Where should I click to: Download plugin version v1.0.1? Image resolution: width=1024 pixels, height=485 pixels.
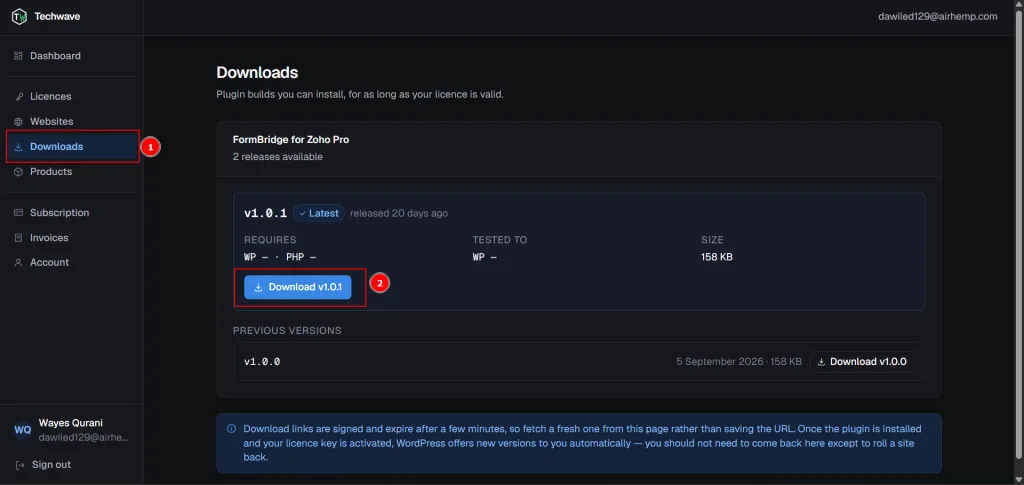coord(298,287)
